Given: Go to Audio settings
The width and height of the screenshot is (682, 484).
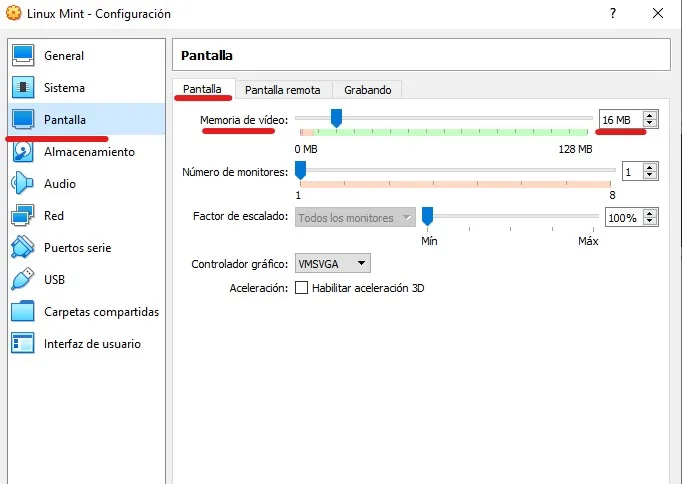Looking at the screenshot, I should (60, 184).
